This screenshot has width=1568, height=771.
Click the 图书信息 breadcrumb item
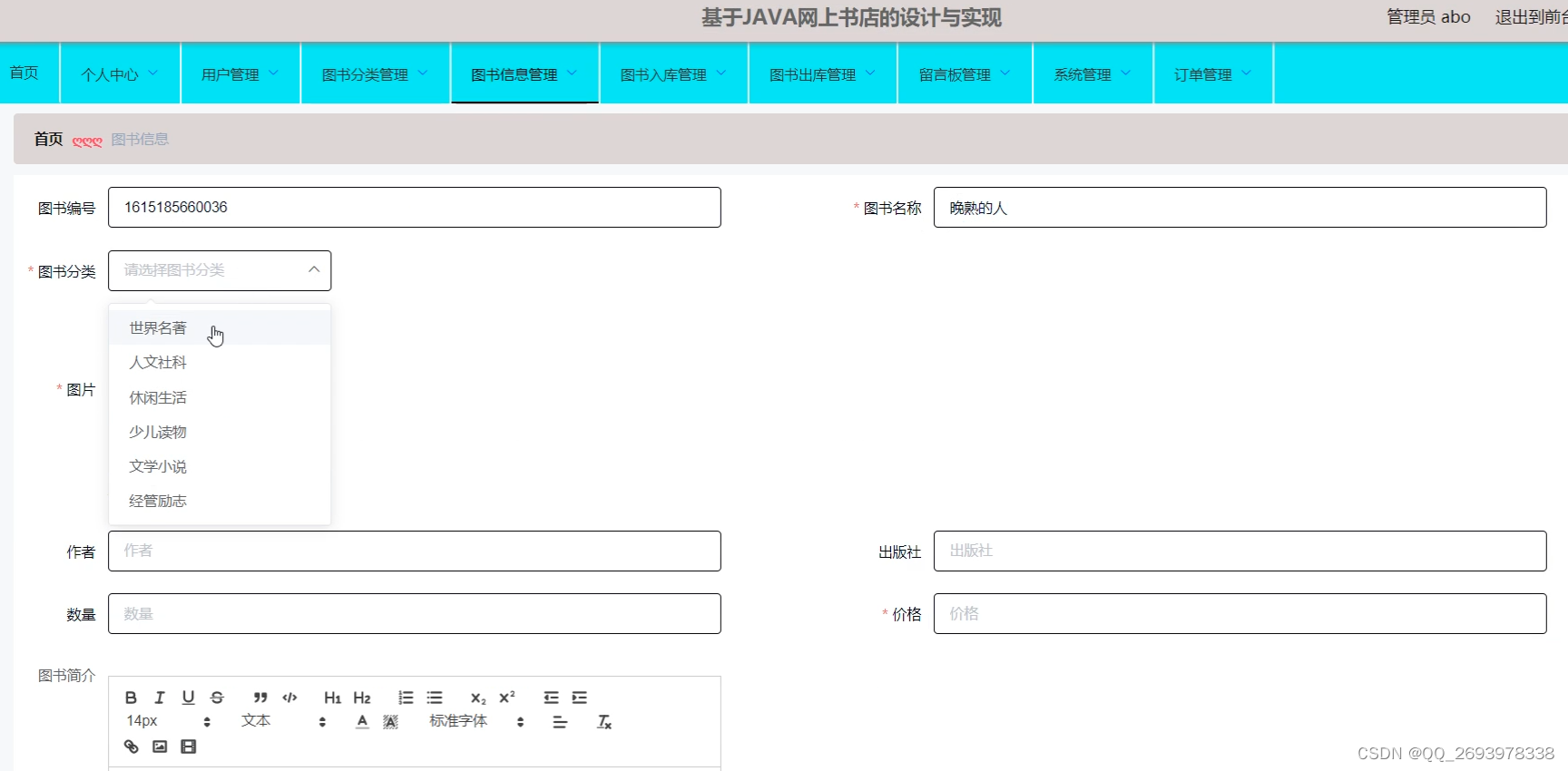tap(140, 139)
